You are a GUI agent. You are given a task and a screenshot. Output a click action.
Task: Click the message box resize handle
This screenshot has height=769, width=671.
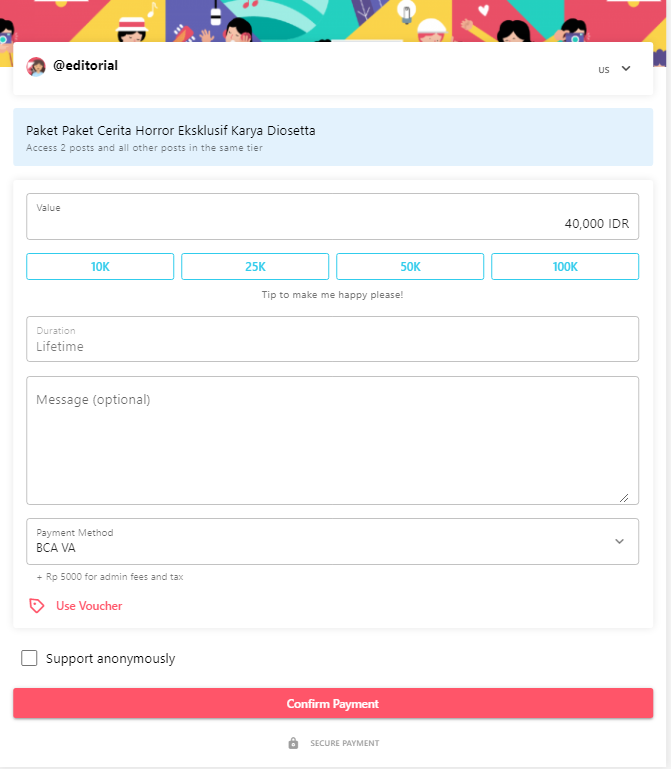pos(624,496)
